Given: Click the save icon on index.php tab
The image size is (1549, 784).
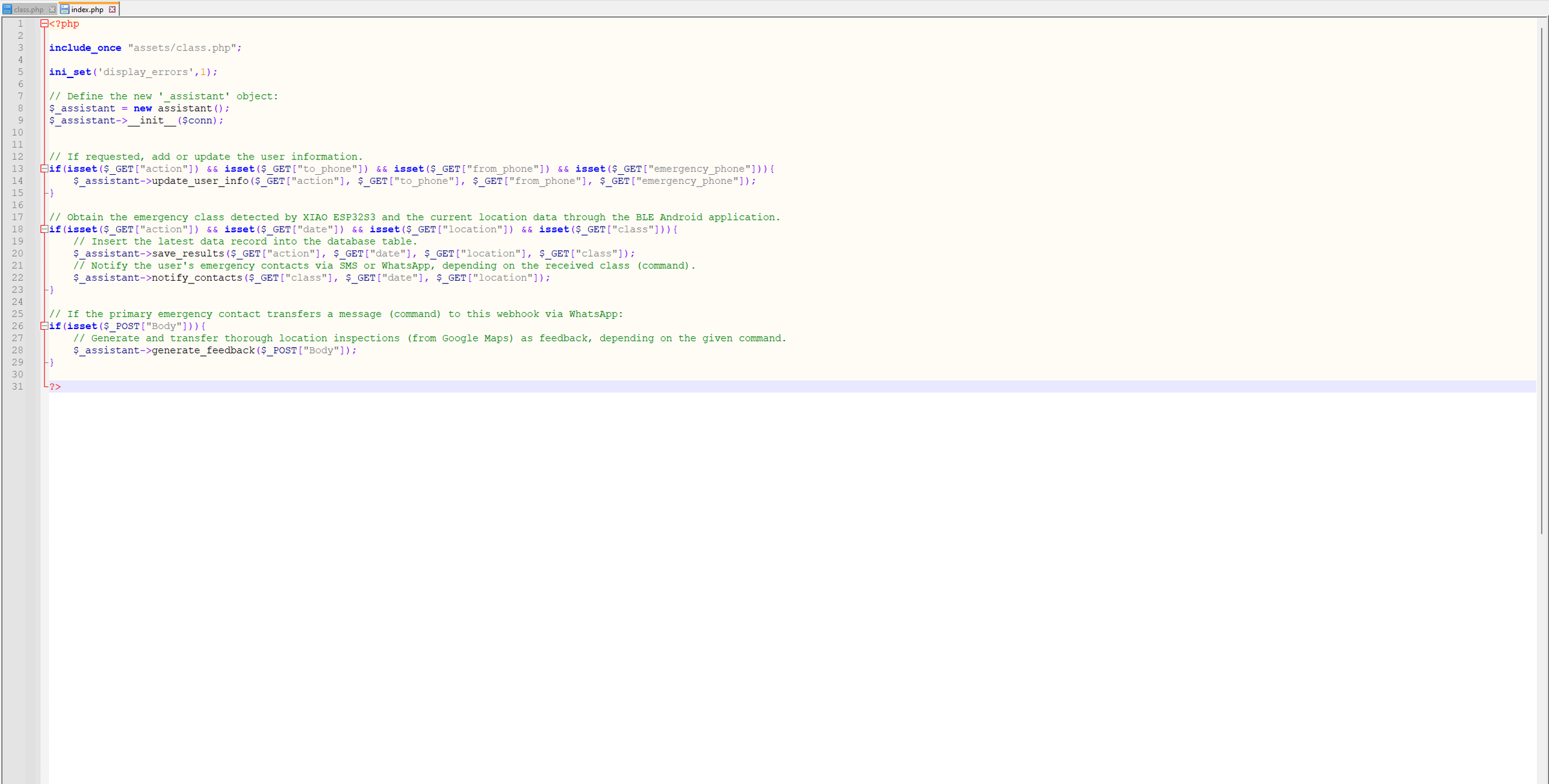Looking at the screenshot, I should coord(65,10).
